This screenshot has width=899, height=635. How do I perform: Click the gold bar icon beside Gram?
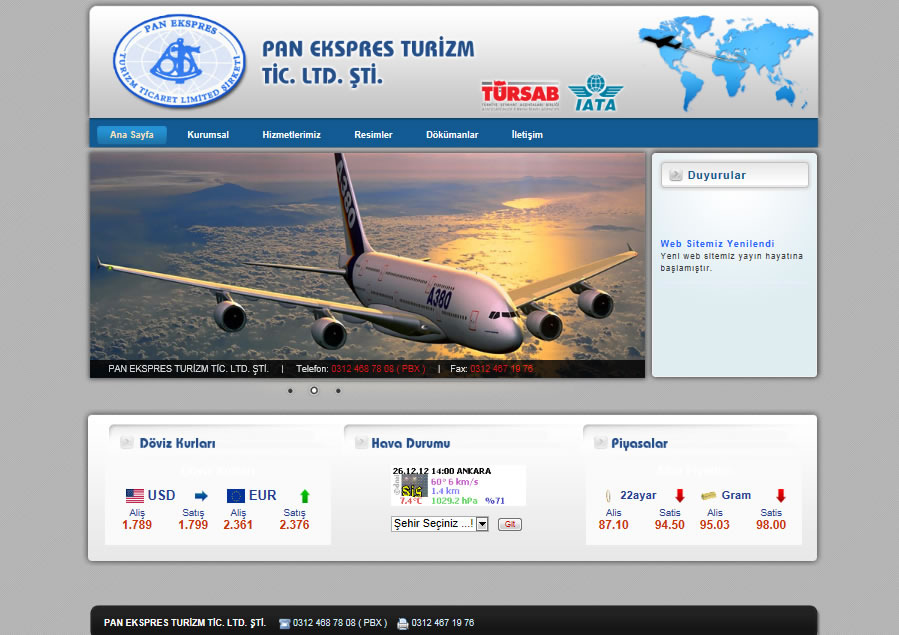pos(708,496)
